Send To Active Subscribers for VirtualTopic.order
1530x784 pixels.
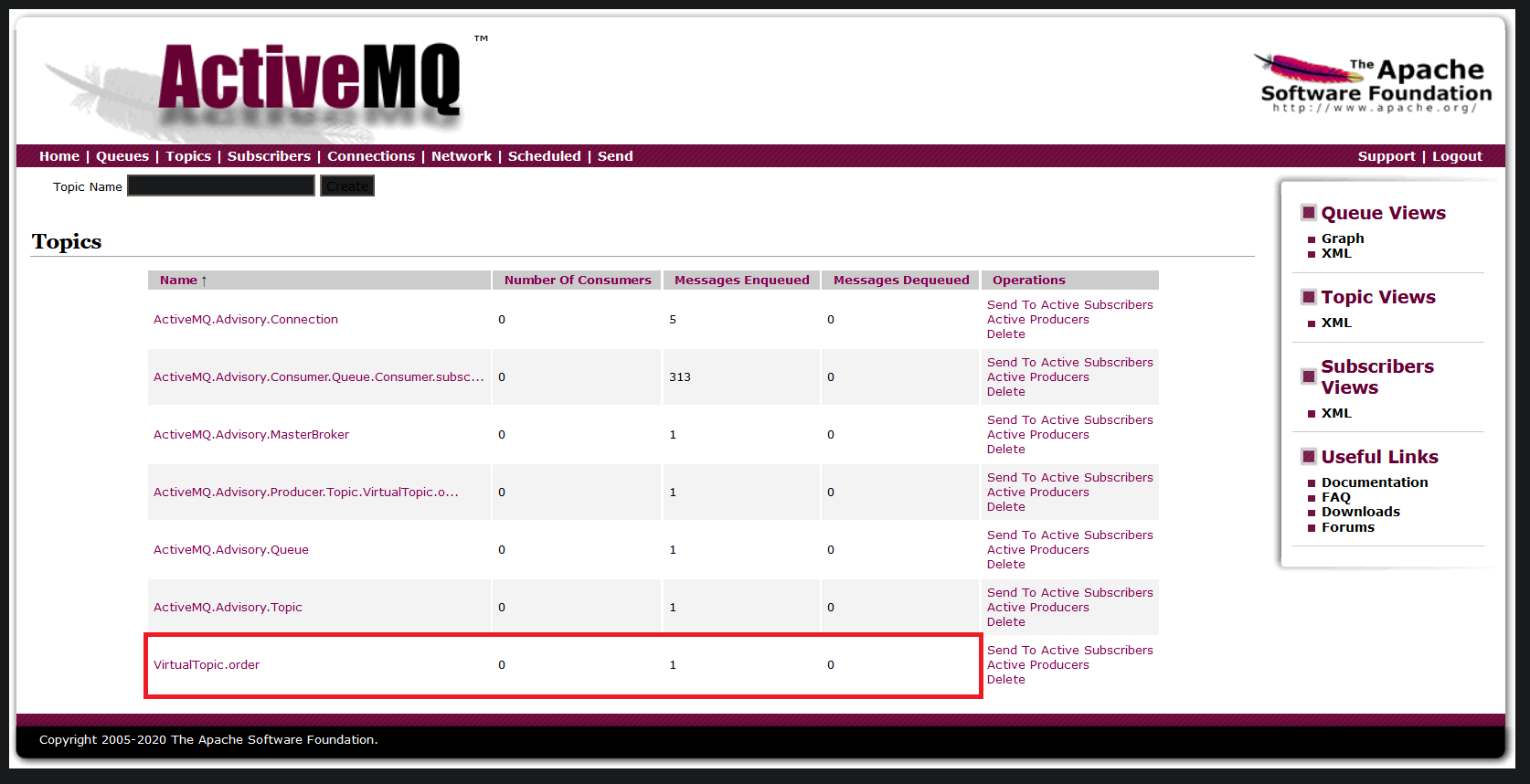coord(1070,651)
